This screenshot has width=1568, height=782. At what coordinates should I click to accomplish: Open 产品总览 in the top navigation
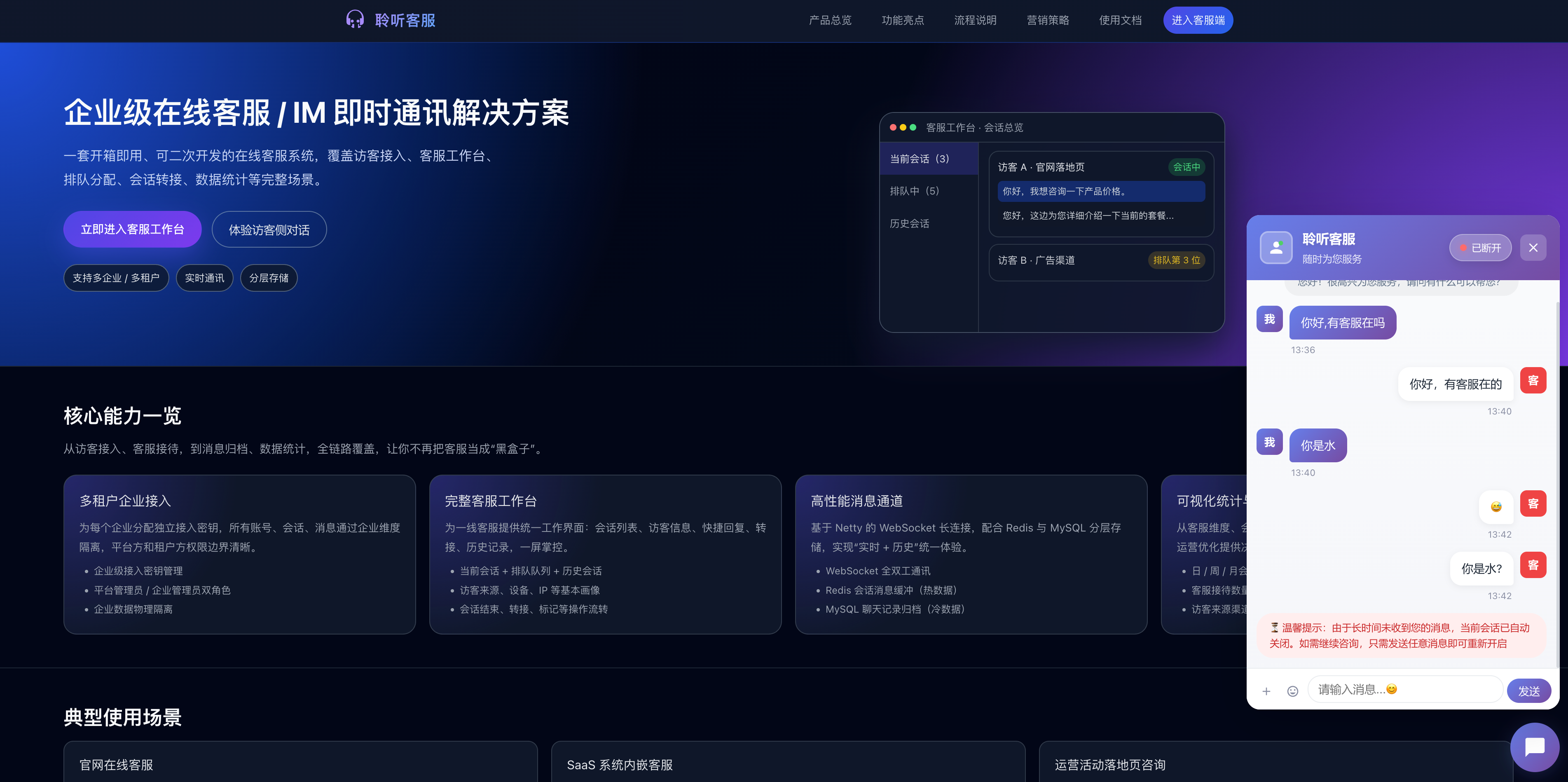pyautogui.click(x=830, y=20)
